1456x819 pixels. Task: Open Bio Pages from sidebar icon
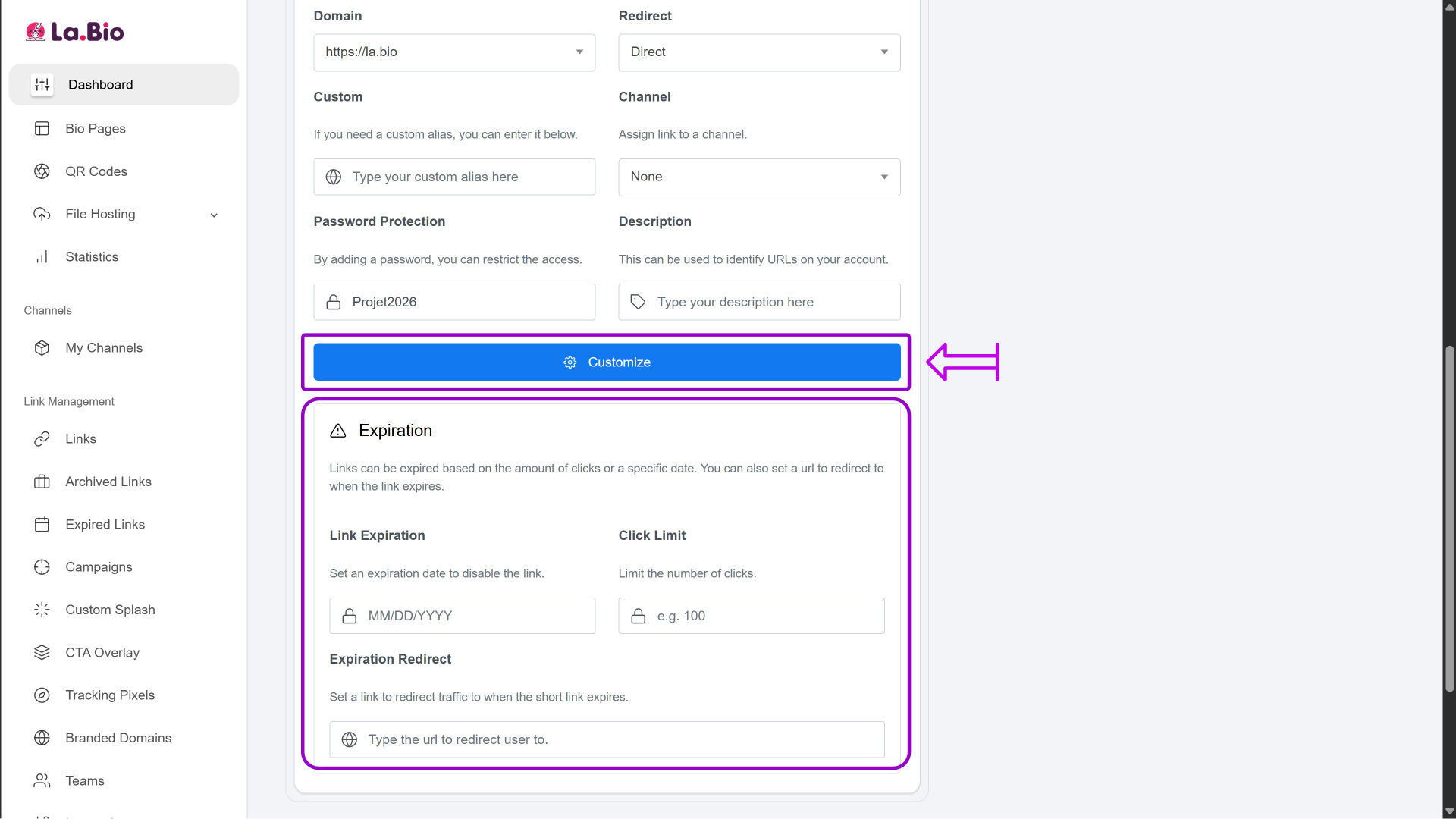42,129
